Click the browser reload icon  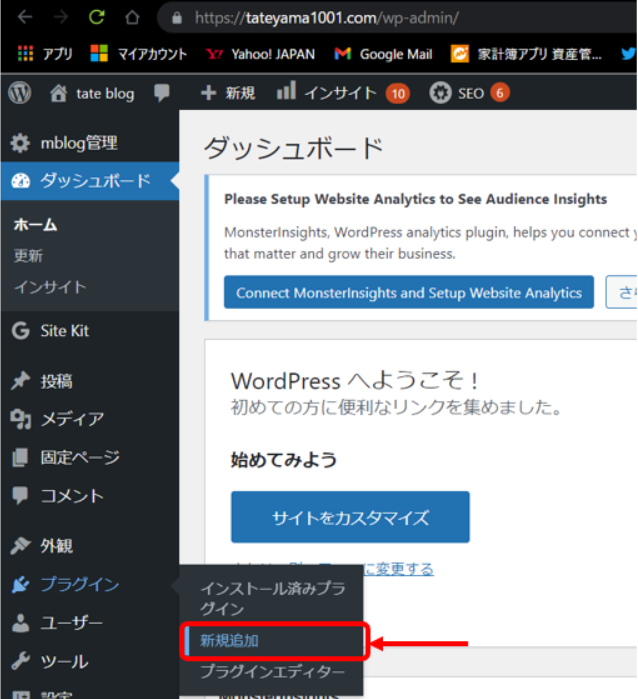(97, 17)
